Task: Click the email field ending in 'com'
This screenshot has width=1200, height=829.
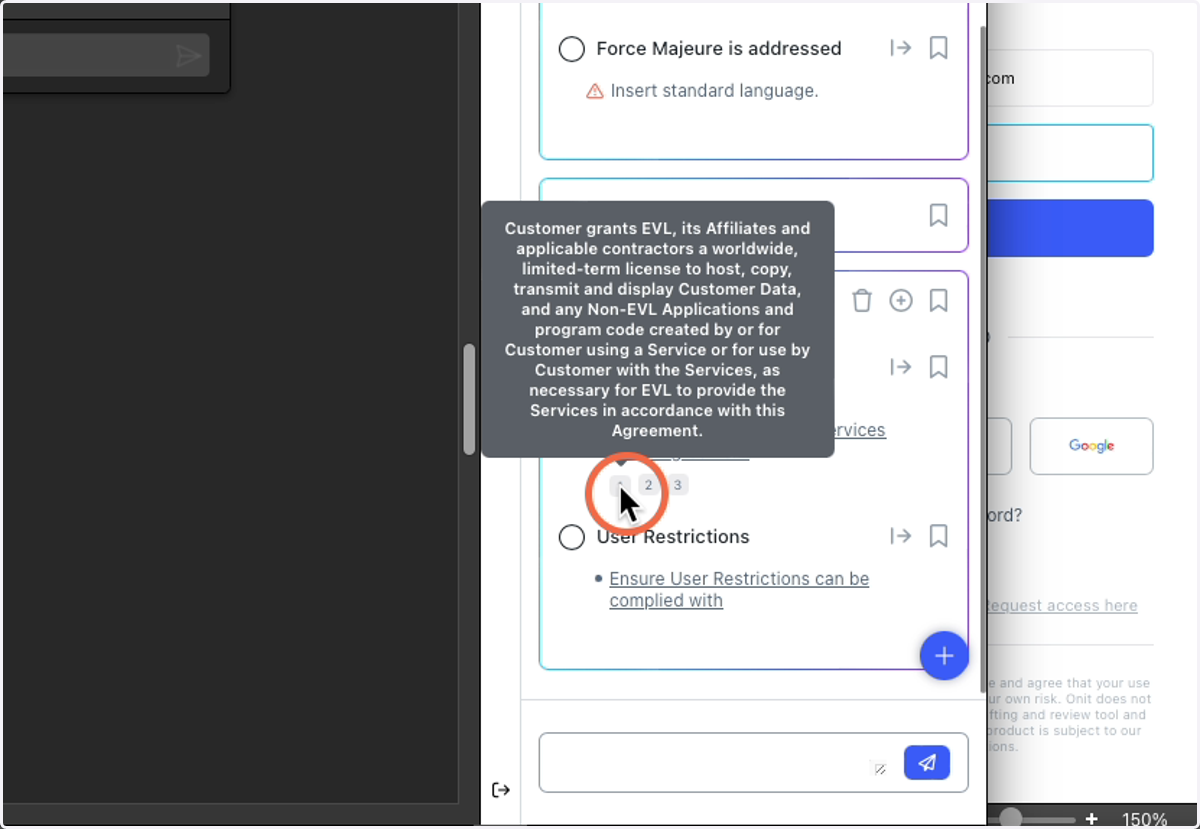Action: click(x=1070, y=78)
